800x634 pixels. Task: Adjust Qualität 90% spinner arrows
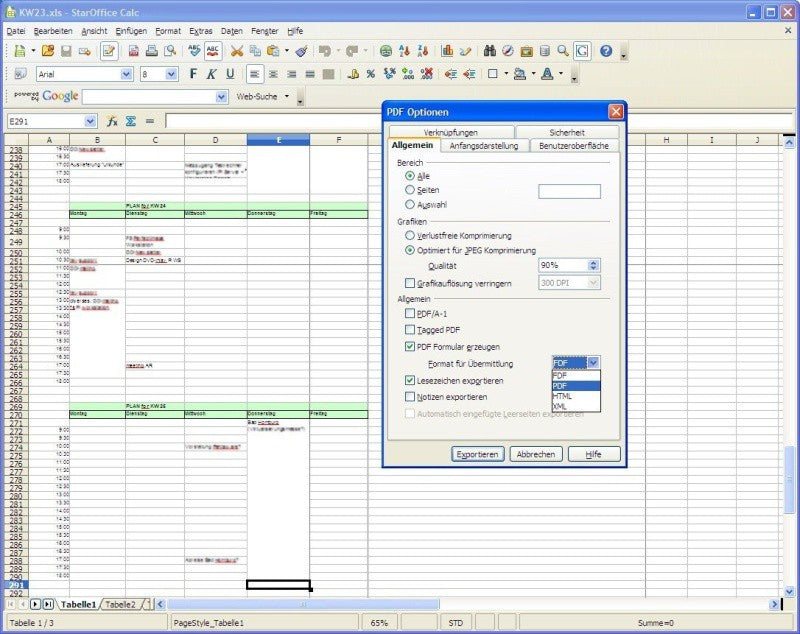593,265
